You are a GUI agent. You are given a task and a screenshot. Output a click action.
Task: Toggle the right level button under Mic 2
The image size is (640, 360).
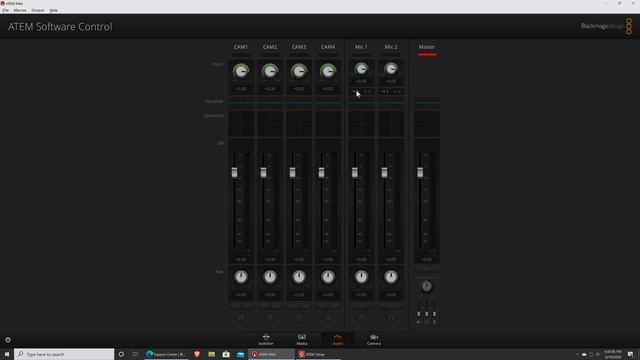point(397,91)
